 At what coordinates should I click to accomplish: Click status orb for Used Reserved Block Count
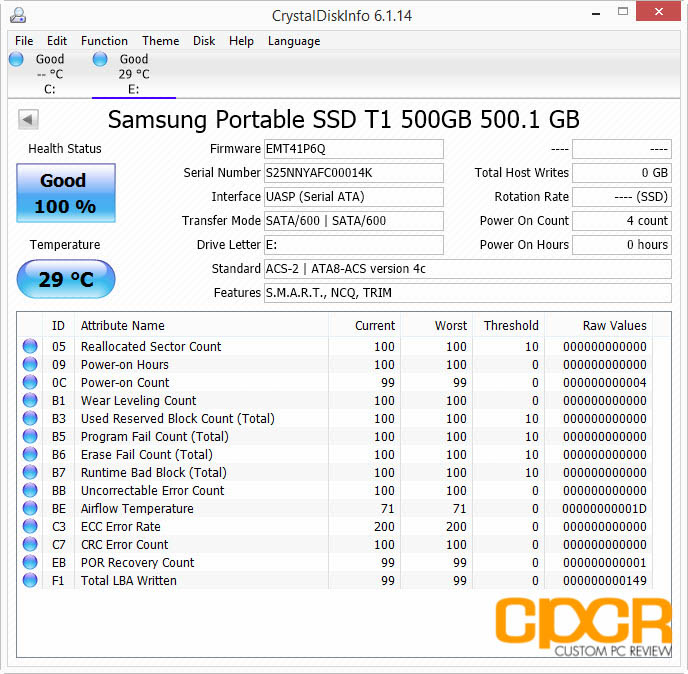point(30,418)
